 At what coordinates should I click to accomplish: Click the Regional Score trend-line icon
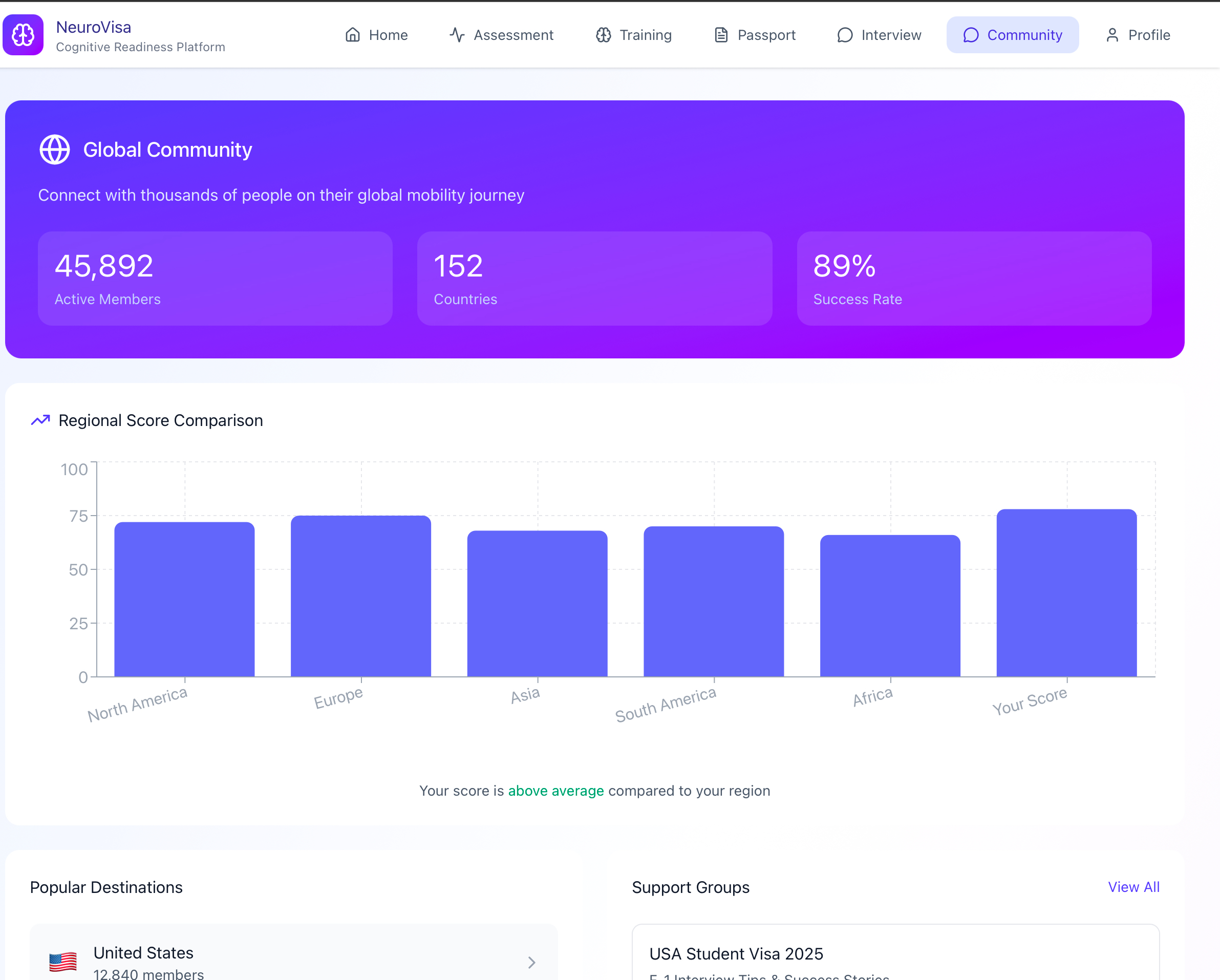click(41, 420)
